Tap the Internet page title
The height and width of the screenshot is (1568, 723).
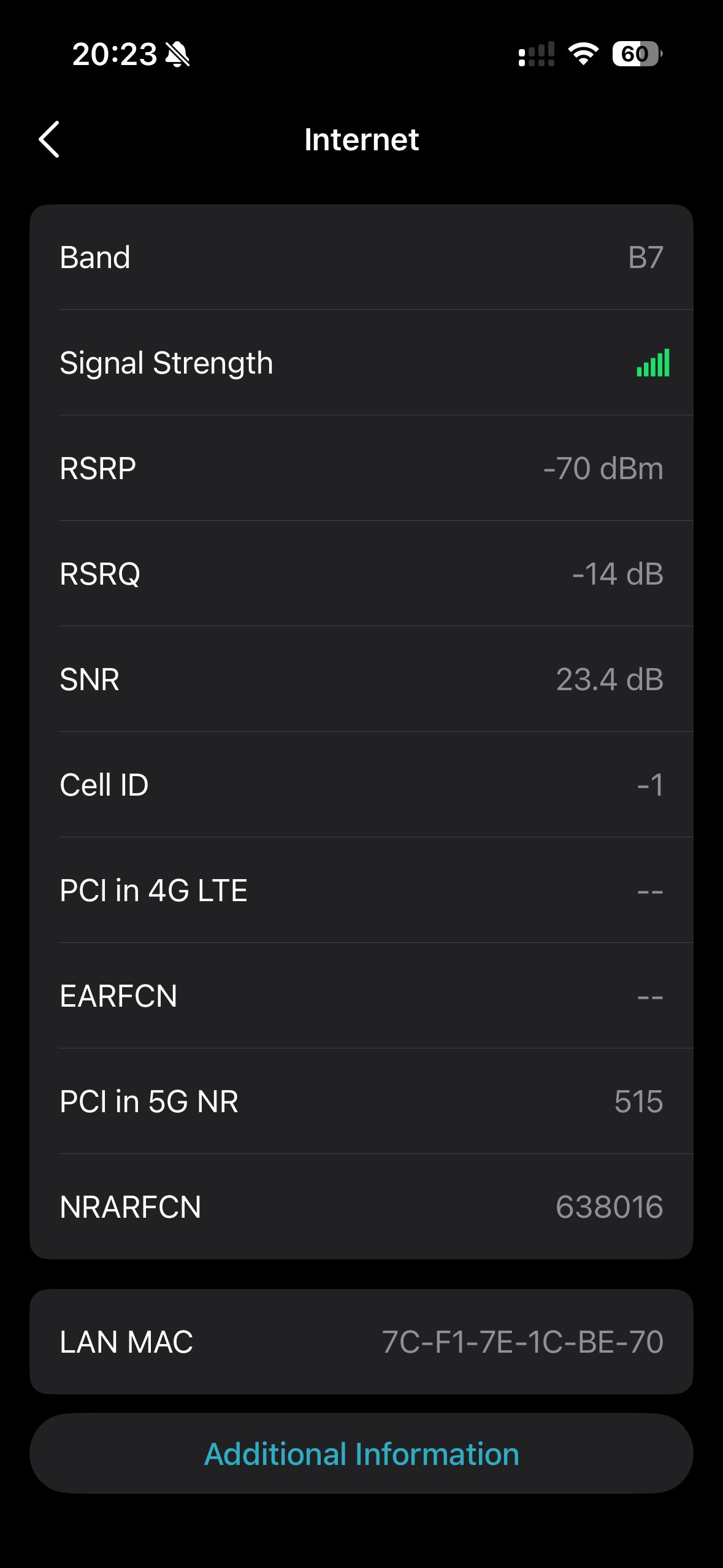pyautogui.click(x=362, y=139)
